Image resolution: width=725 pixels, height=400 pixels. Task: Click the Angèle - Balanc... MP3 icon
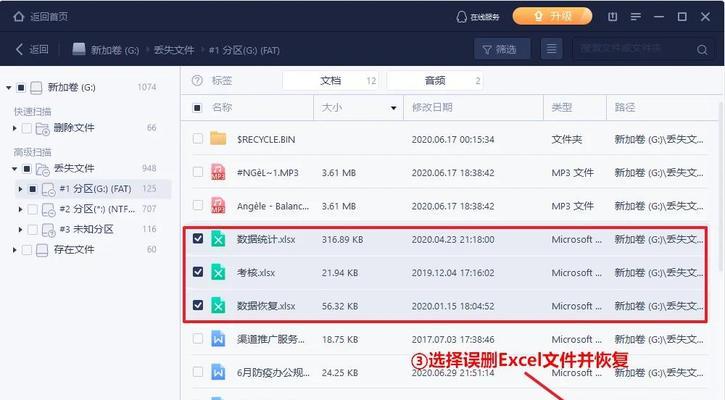pos(218,205)
